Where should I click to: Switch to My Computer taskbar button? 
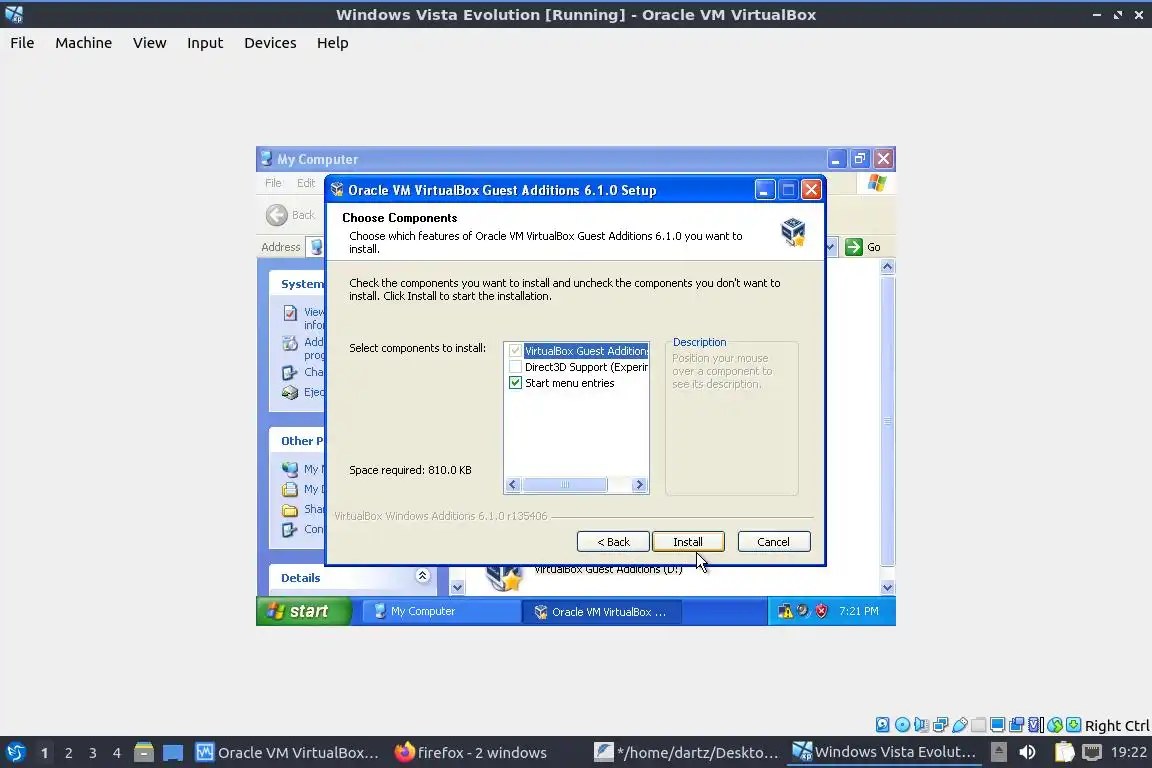[441, 611]
